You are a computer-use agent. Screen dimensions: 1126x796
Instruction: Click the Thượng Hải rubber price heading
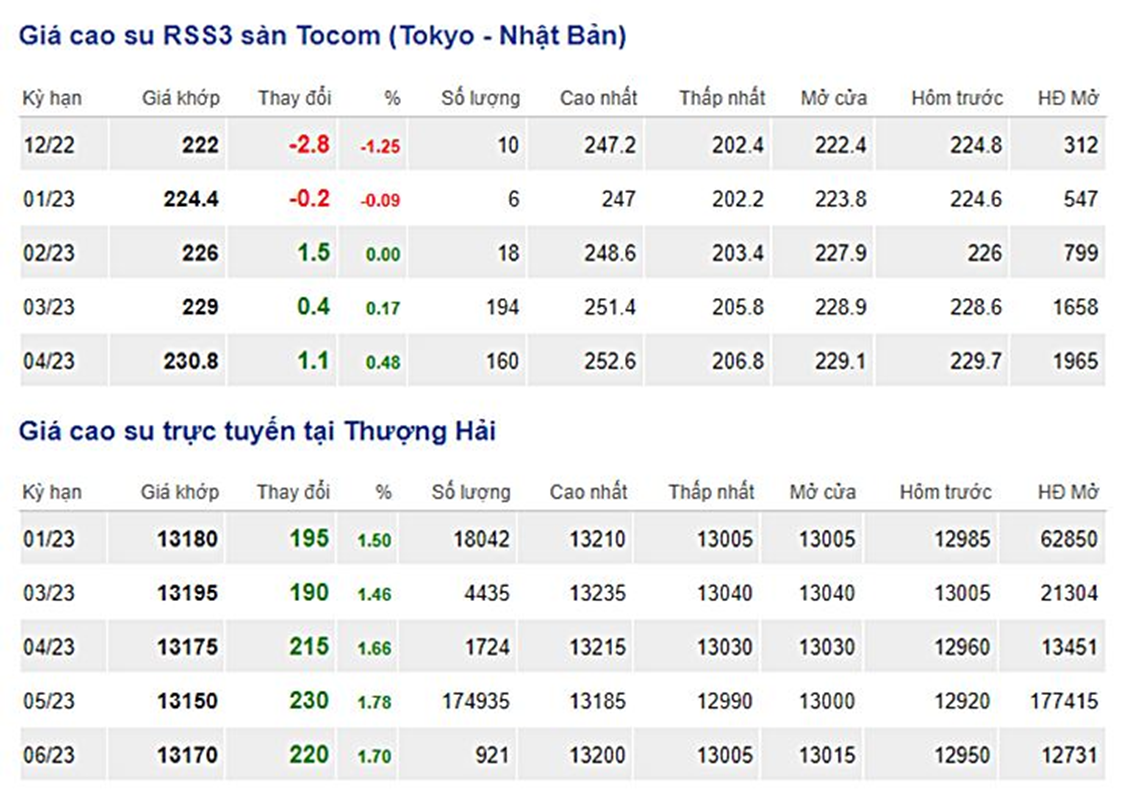(x=257, y=431)
